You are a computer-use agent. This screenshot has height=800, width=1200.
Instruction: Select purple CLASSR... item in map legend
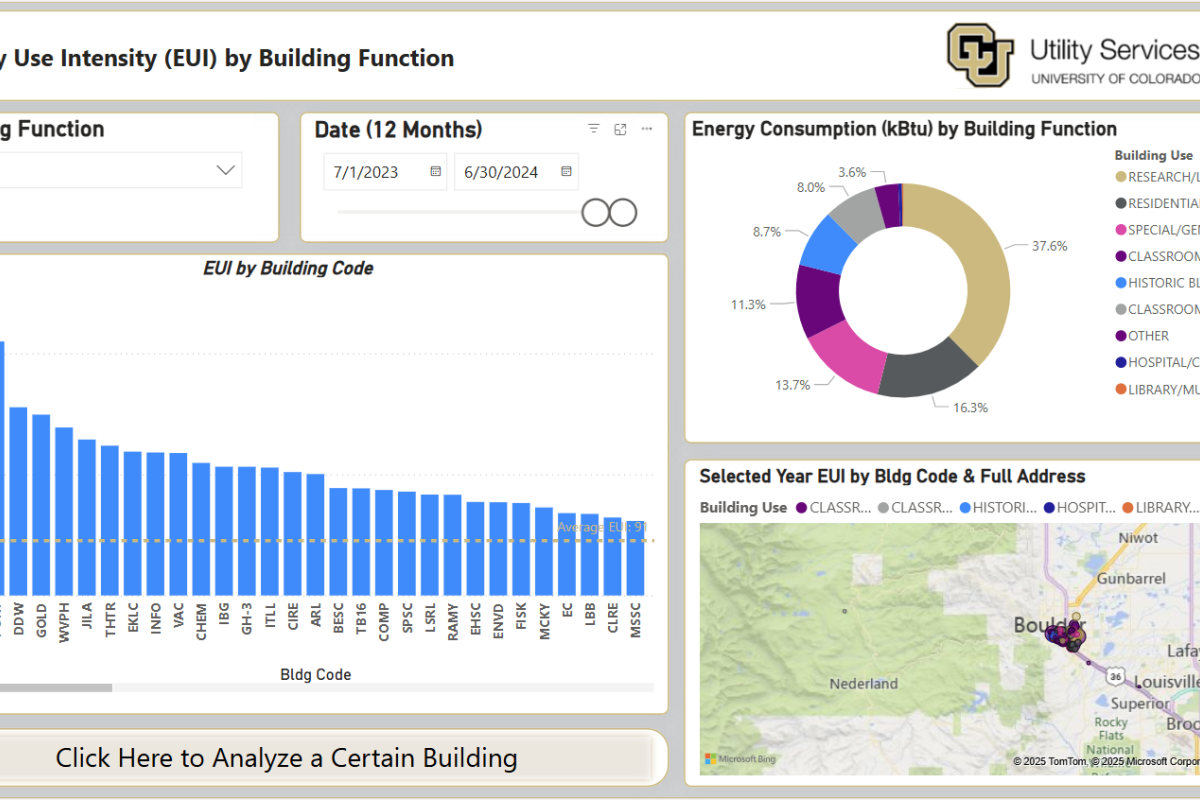click(x=834, y=507)
